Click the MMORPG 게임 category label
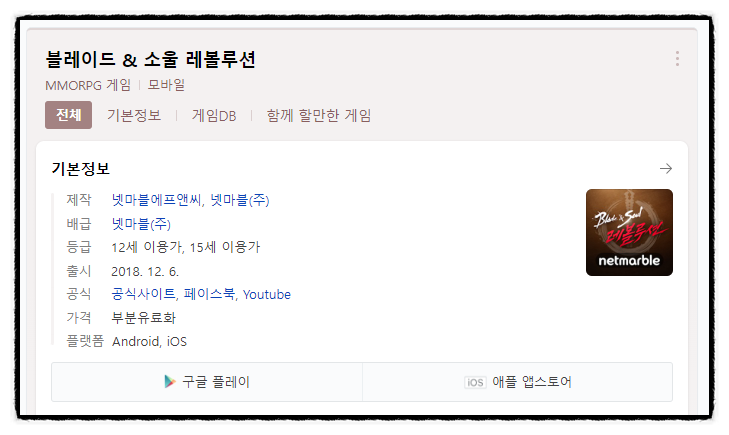729x435 pixels. (x=88, y=85)
